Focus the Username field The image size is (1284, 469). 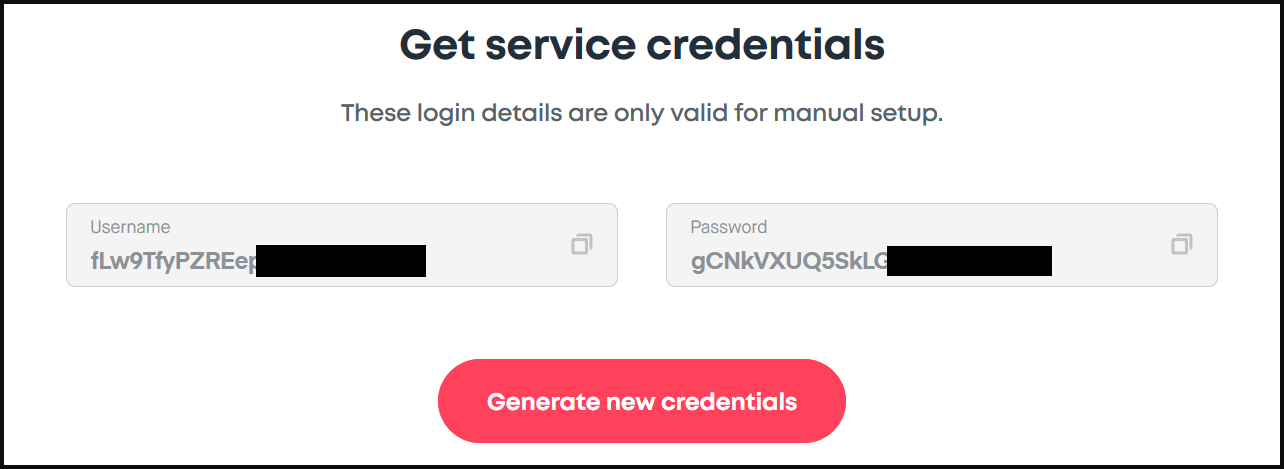pos(342,245)
